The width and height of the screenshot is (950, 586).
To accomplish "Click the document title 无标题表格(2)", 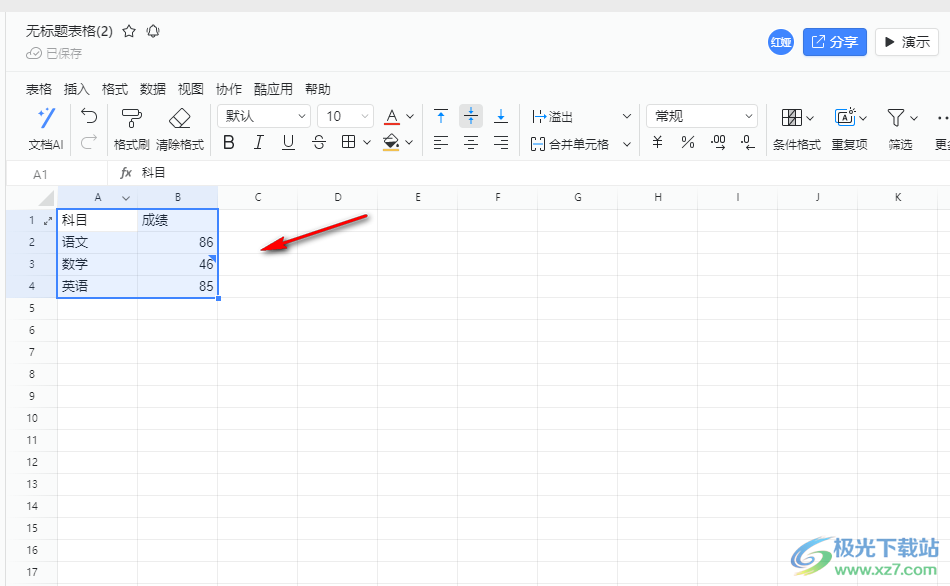I will (69, 32).
